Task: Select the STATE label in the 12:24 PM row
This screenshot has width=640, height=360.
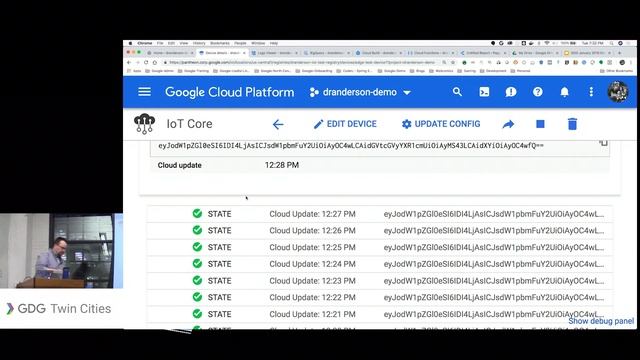Action: (220, 264)
